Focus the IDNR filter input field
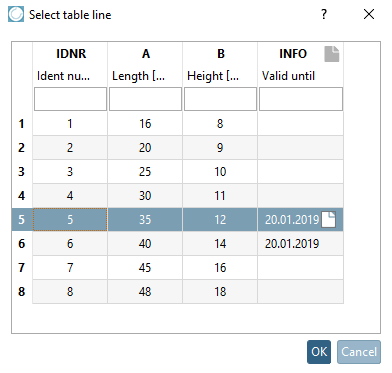 70,99
